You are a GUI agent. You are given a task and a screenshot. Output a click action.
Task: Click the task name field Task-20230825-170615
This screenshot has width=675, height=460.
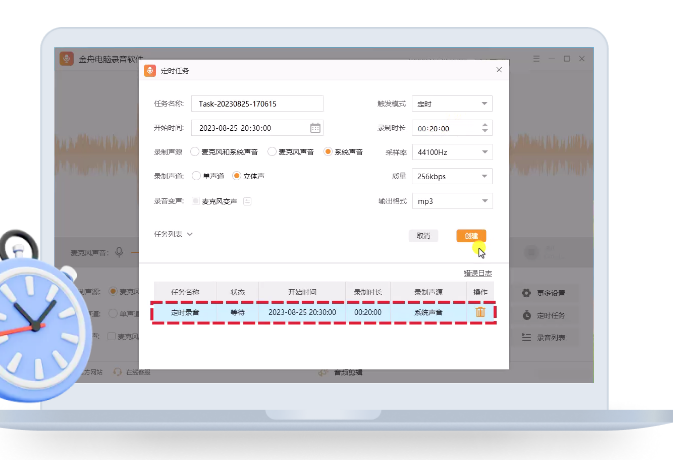pyautogui.click(x=258, y=103)
